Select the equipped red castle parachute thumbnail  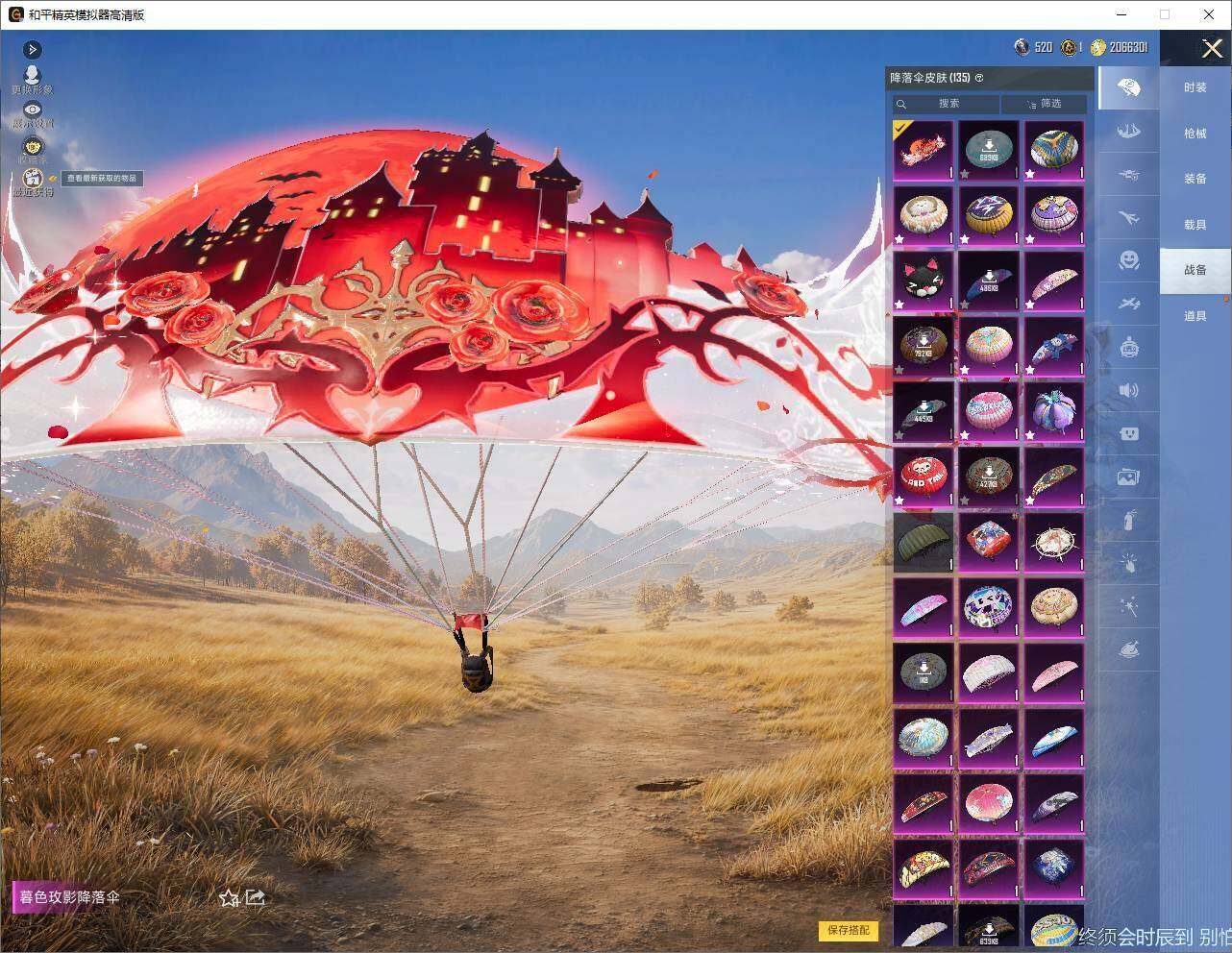pyautogui.click(x=924, y=150)
